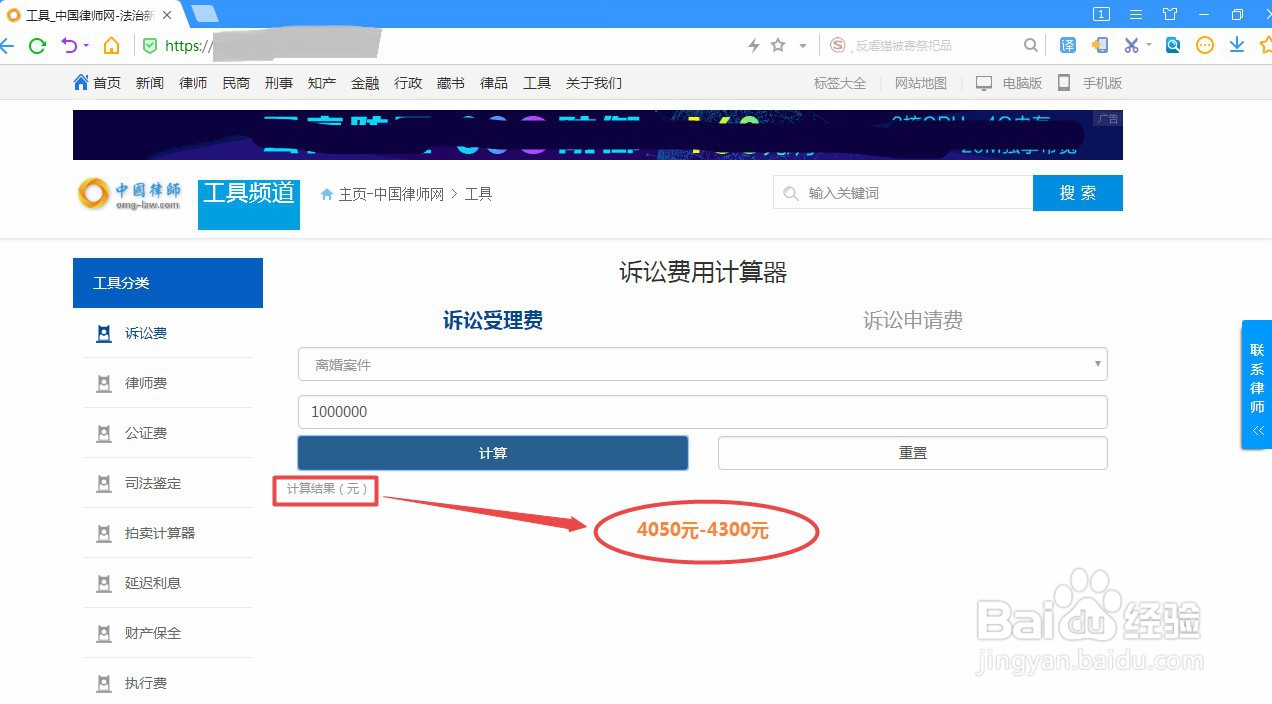Screen dimensions: 1272x704
Task: Expand the case selection arrow on the right
Action: [x=1097, y=364]
